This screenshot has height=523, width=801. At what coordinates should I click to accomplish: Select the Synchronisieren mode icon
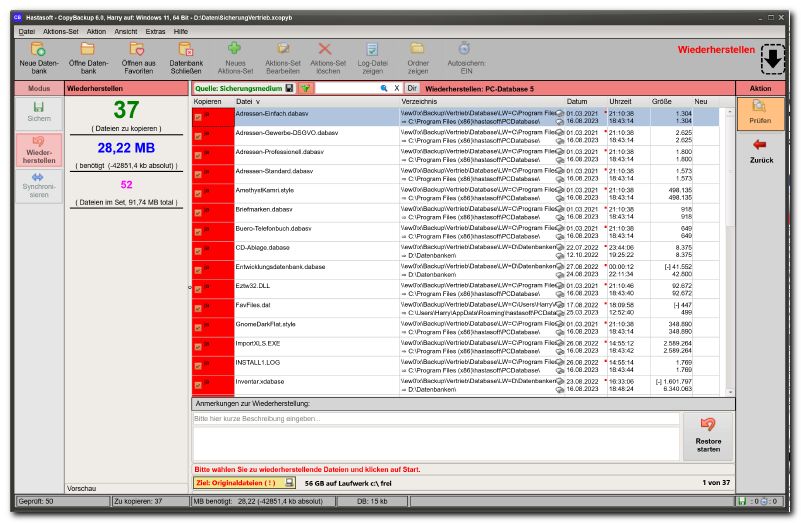tap(39, 185)
